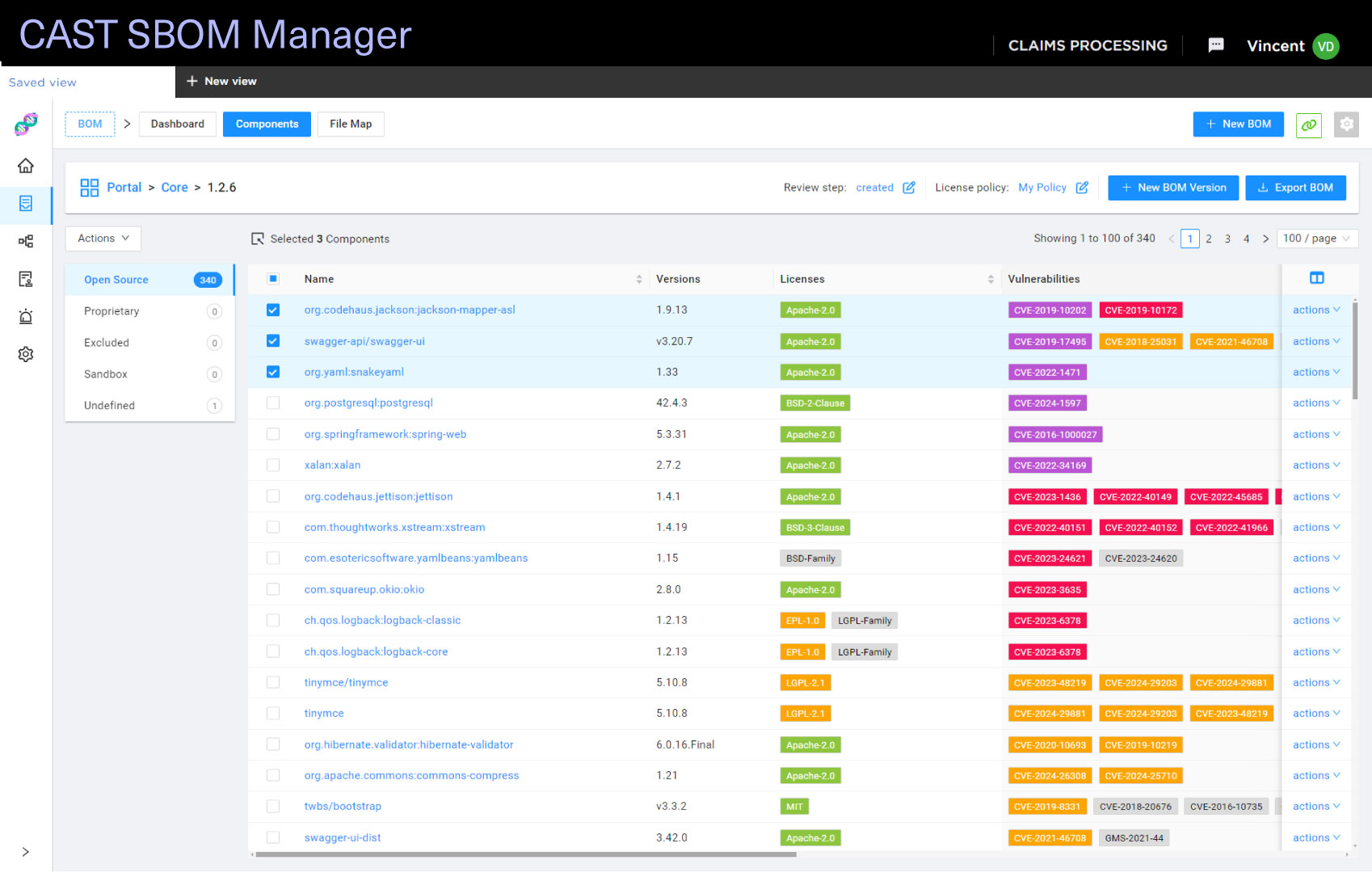Uncheck org.yaml:snakeyaml component

[273, 372]
